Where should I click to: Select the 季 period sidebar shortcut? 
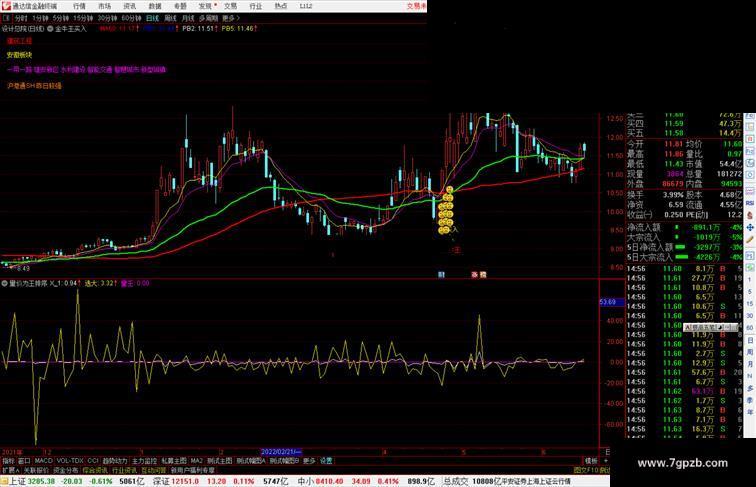click(x=750, y=400)
